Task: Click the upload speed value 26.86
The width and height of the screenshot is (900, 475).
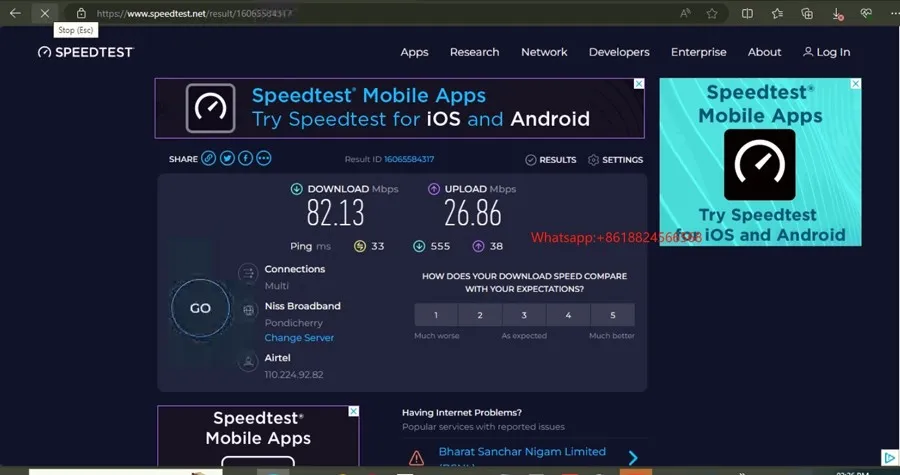Action: click(473, 213)
